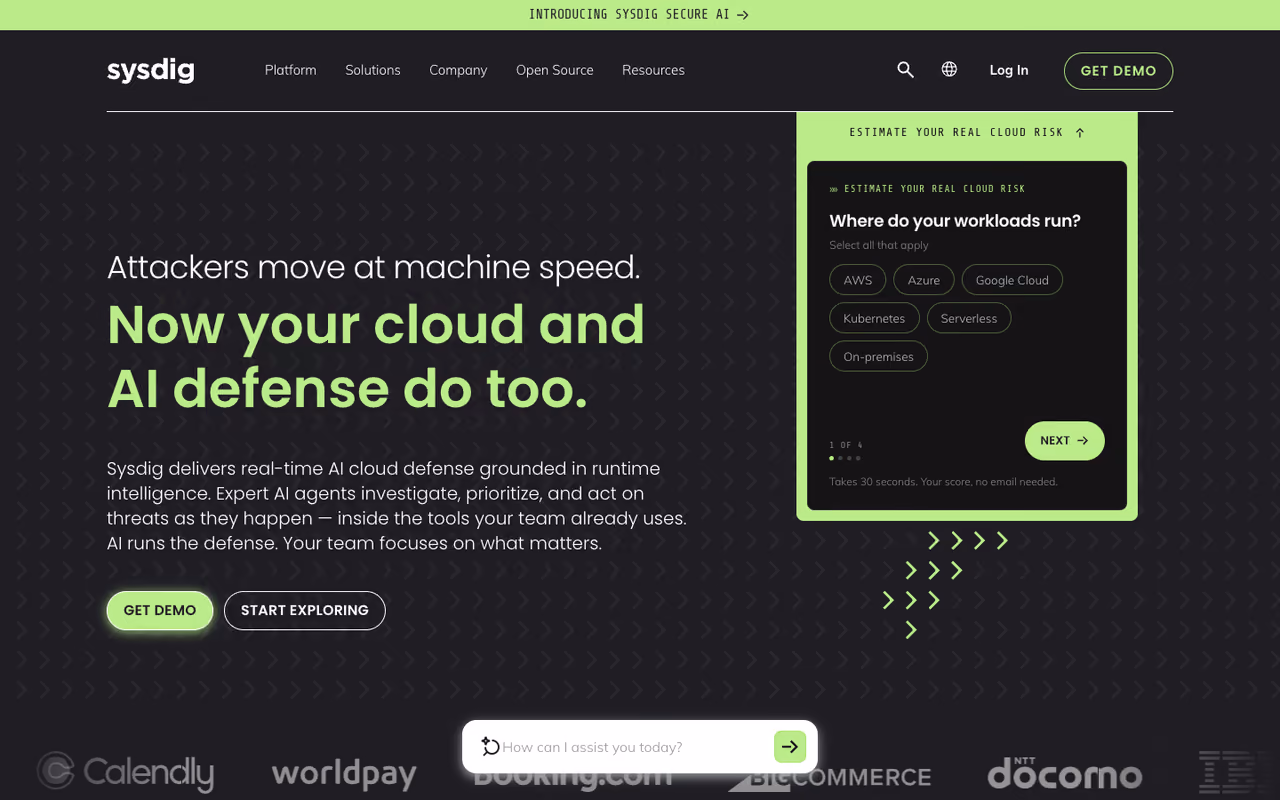1280x800 pixels.
Task: Submit the assistant query arrow button
Action: (x=790, y=746)
